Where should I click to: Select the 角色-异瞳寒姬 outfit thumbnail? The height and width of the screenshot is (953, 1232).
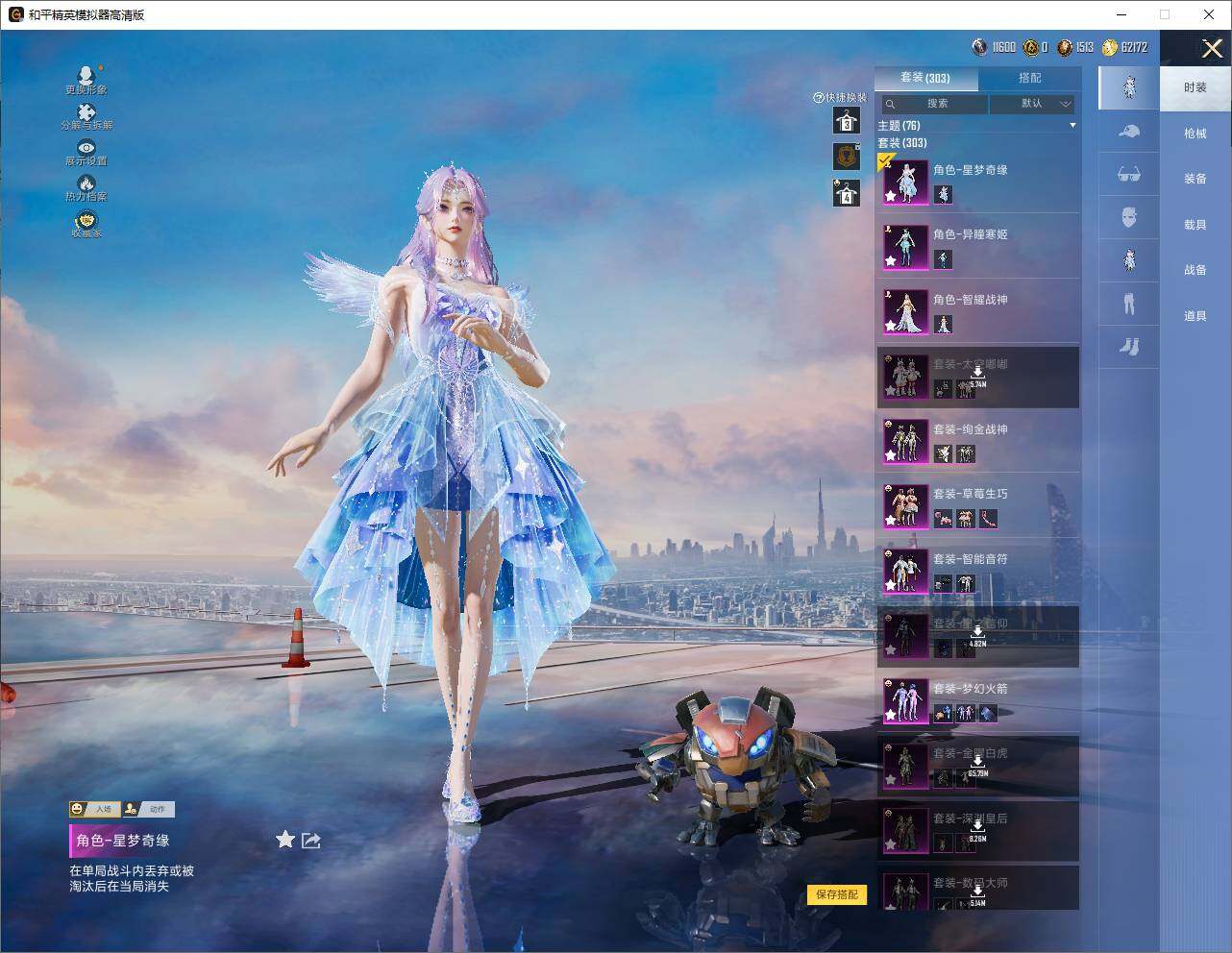pyautogui.click(x=905, y=246)
